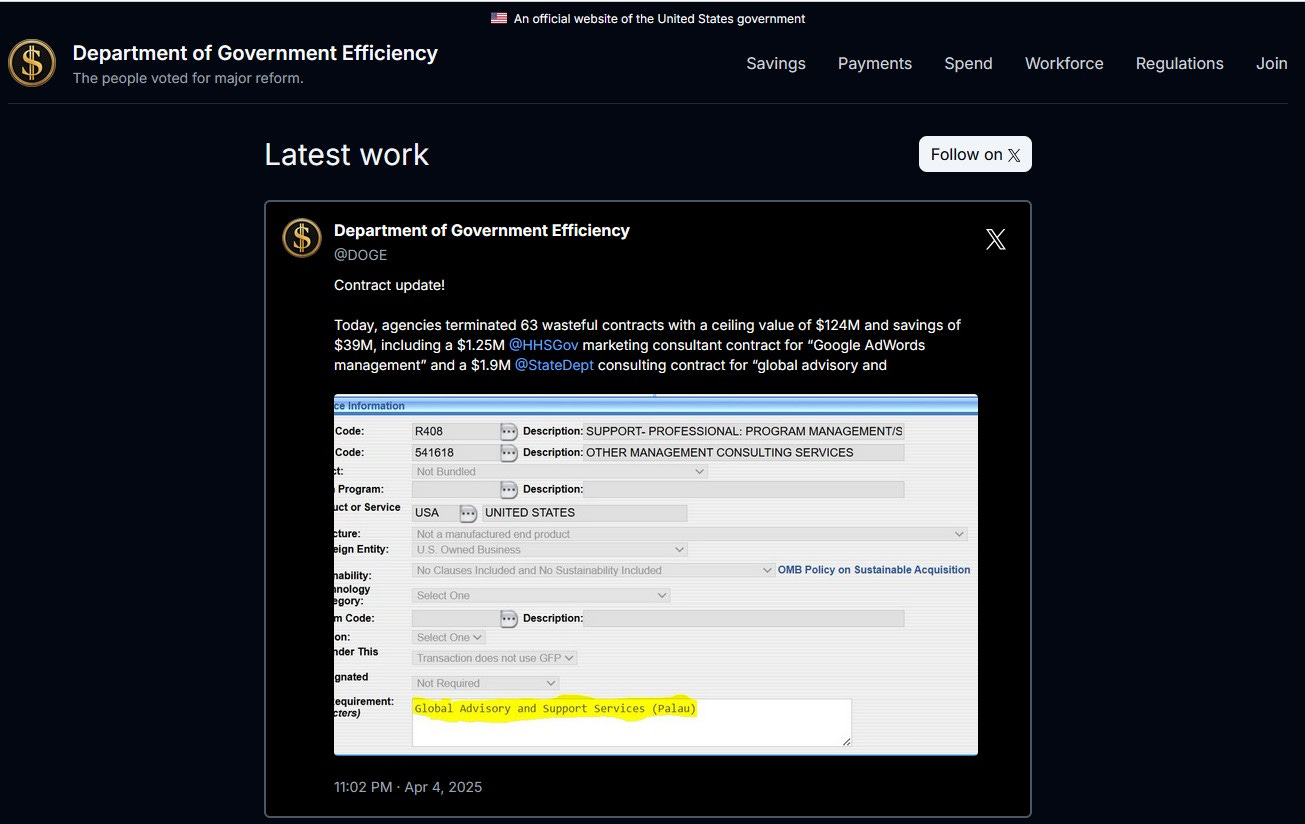
Task: Click the Join nav link
Action: coord(1271,63)
